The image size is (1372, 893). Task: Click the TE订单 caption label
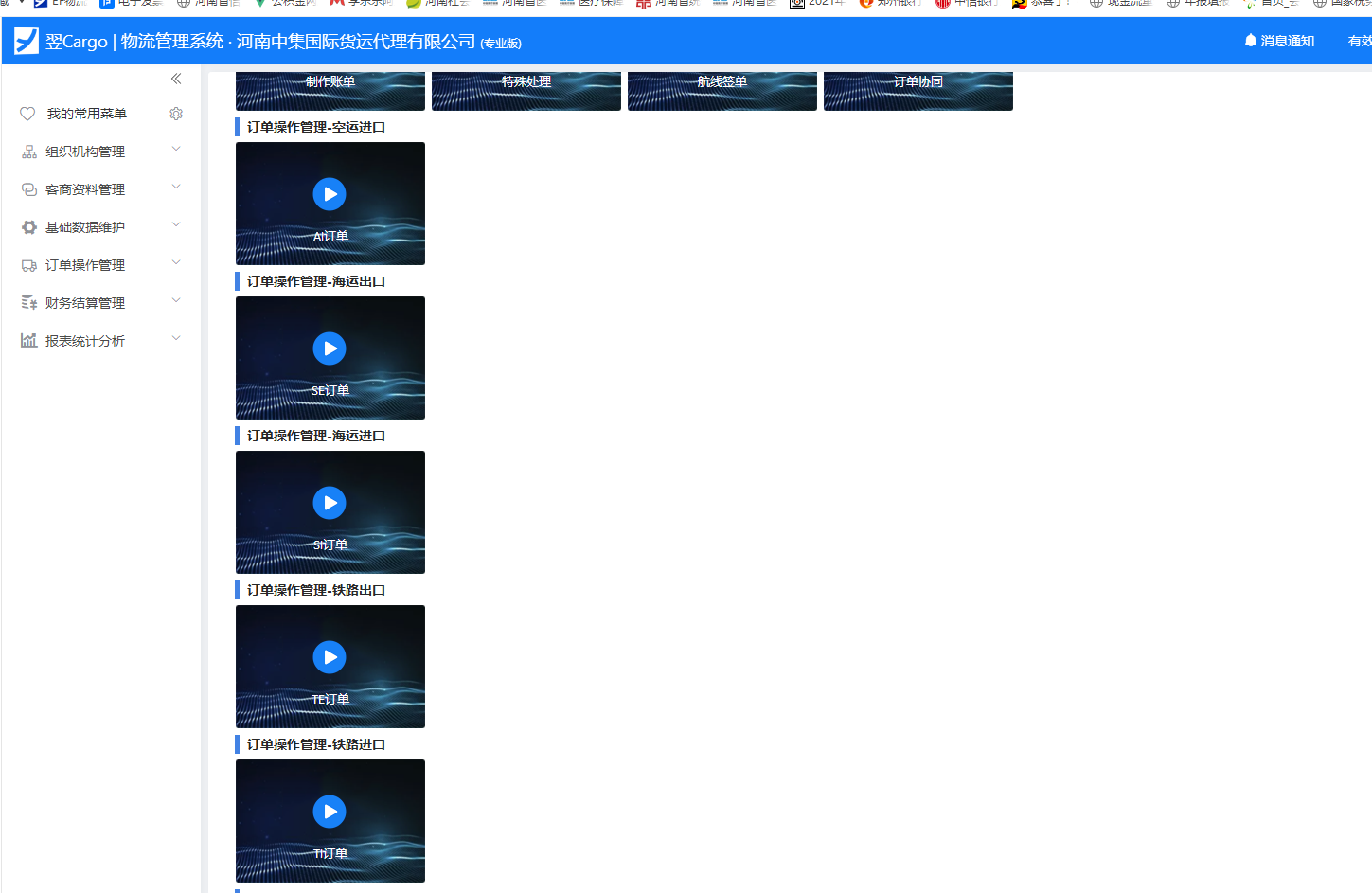pyautogui.click(x=330, y=699)
